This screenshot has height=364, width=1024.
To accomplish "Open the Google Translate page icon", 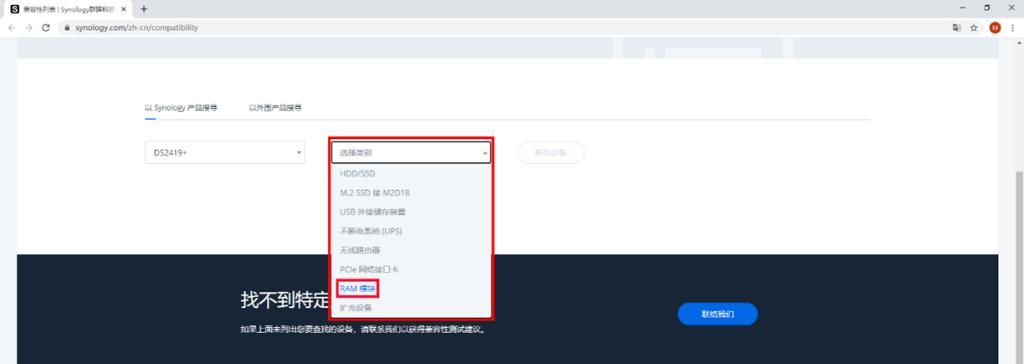I will click(x=956, y=28).
